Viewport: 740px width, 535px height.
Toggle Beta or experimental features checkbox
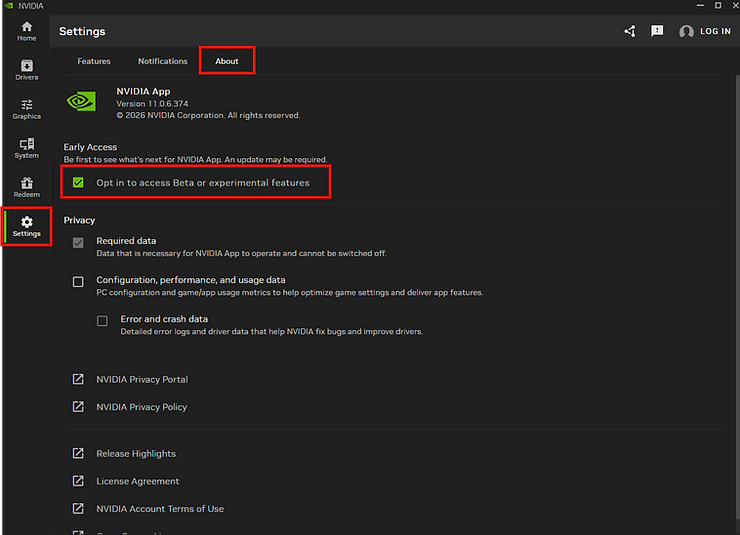78,183
